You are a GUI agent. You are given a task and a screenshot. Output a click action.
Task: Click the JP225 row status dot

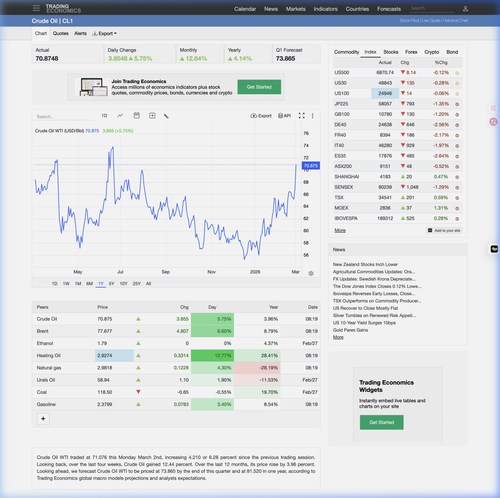tap(457, 104)
